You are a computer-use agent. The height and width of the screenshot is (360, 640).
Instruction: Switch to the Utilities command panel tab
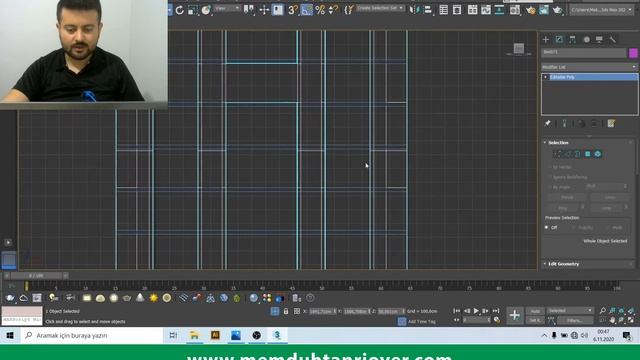(612, 40)
